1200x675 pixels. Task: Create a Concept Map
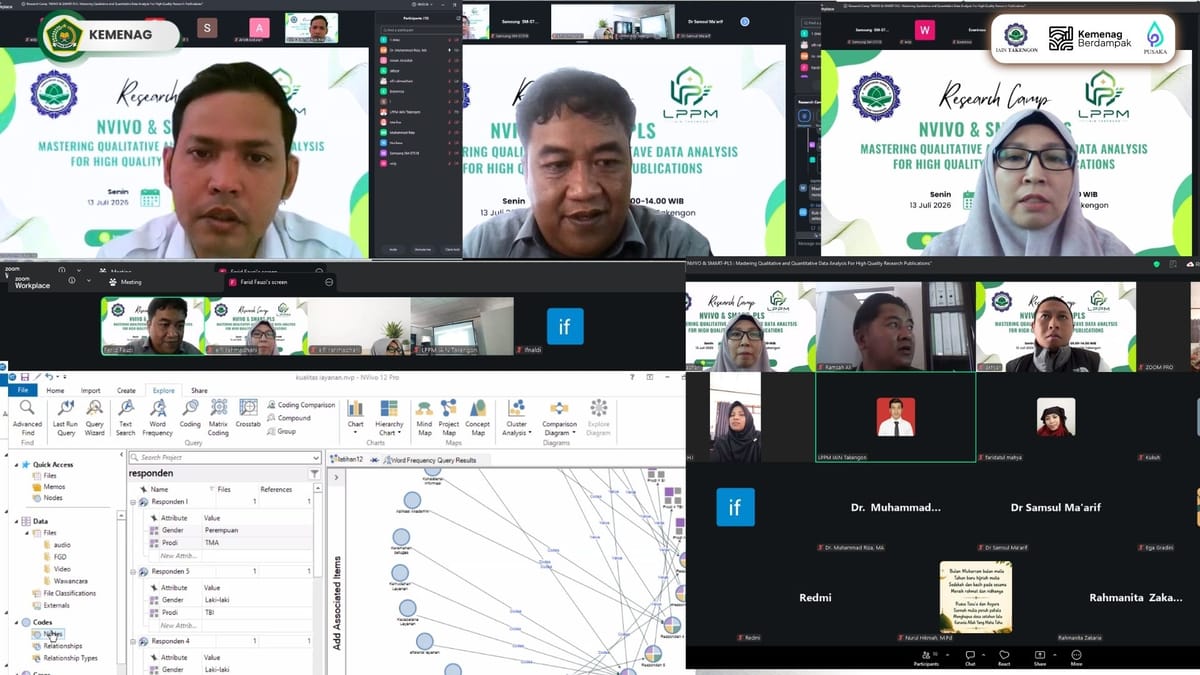[477, 417]
